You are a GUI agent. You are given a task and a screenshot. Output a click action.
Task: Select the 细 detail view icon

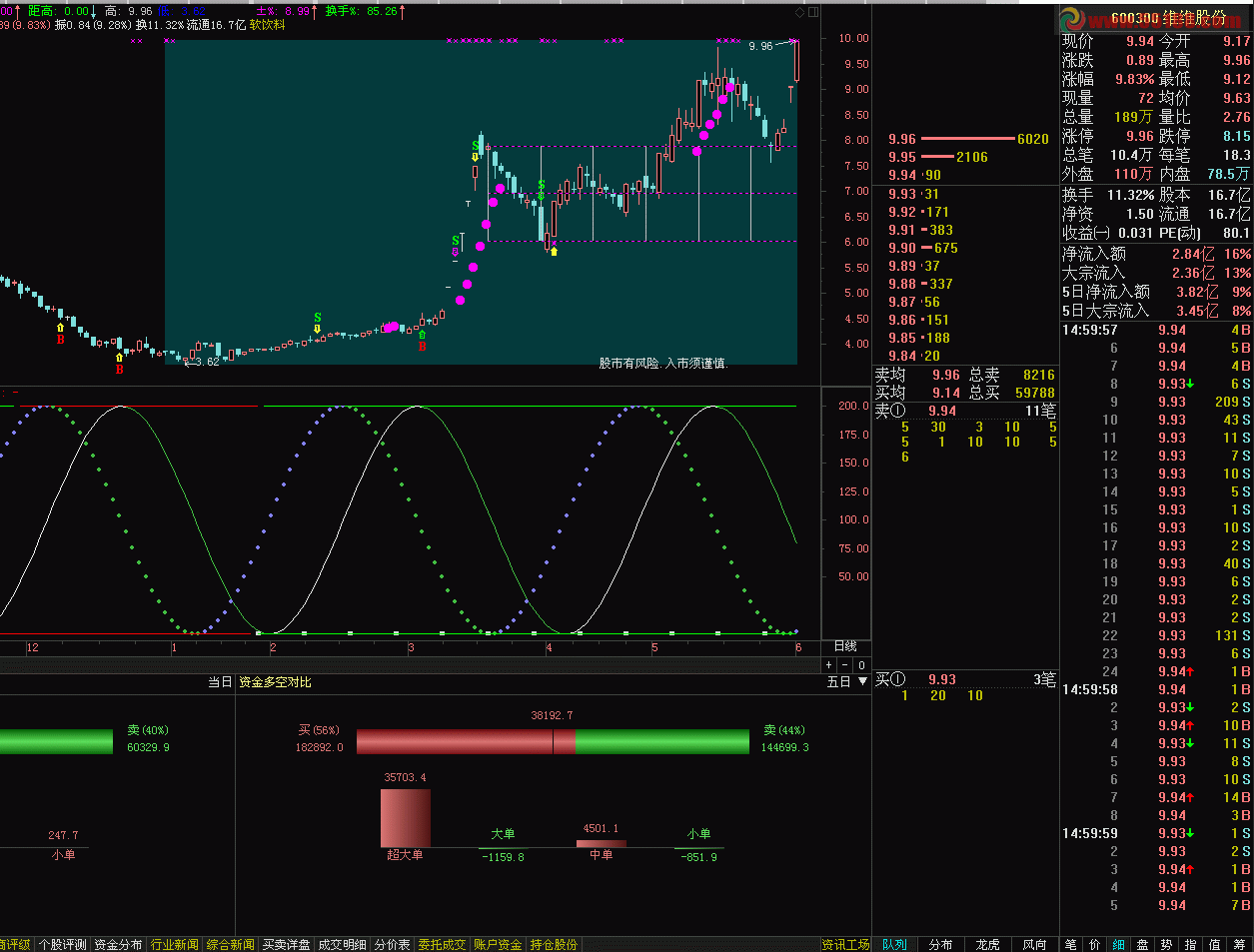[1119, 944]
